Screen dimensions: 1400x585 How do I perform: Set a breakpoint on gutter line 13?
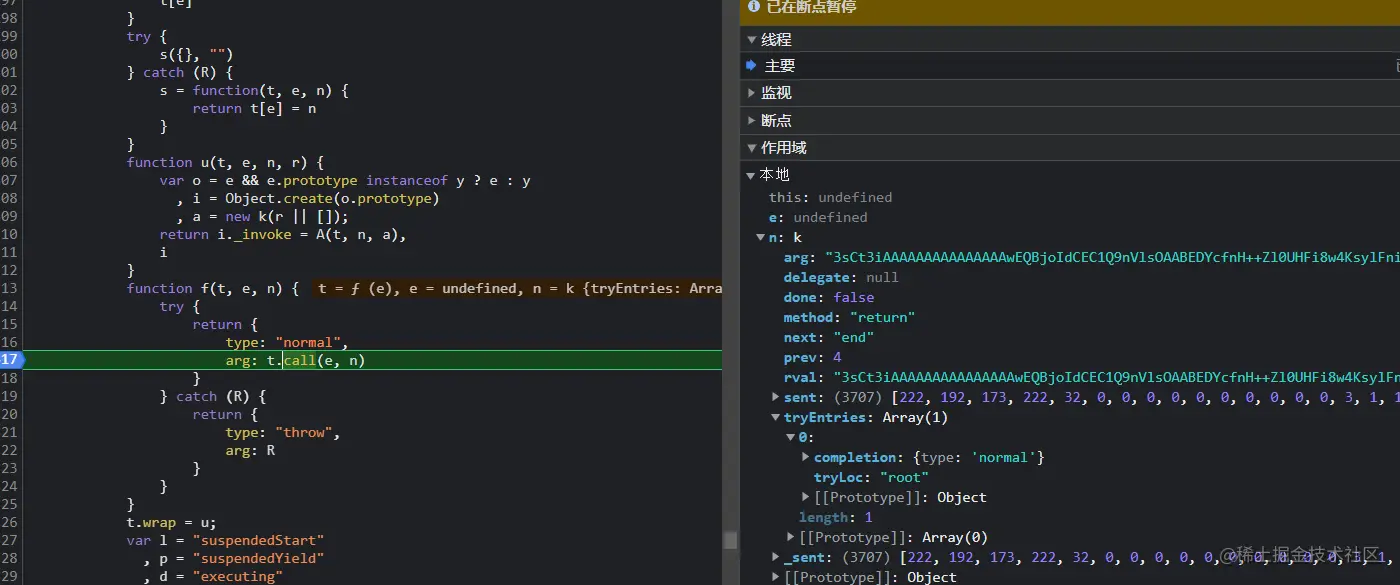pos(11,288)
